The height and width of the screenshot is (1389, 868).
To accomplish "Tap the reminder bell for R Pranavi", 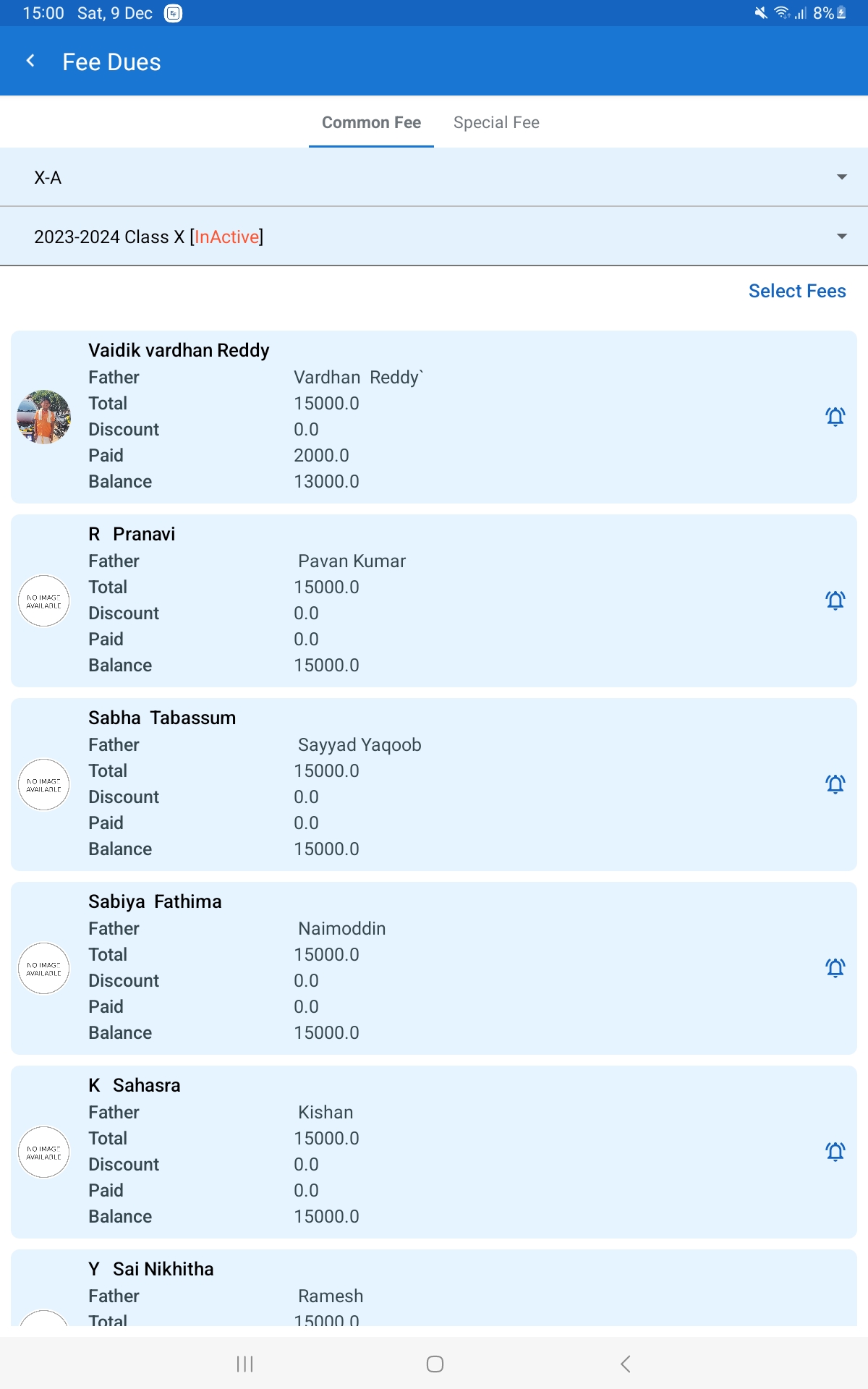I will pyautogui.click(x=835, y=600).
